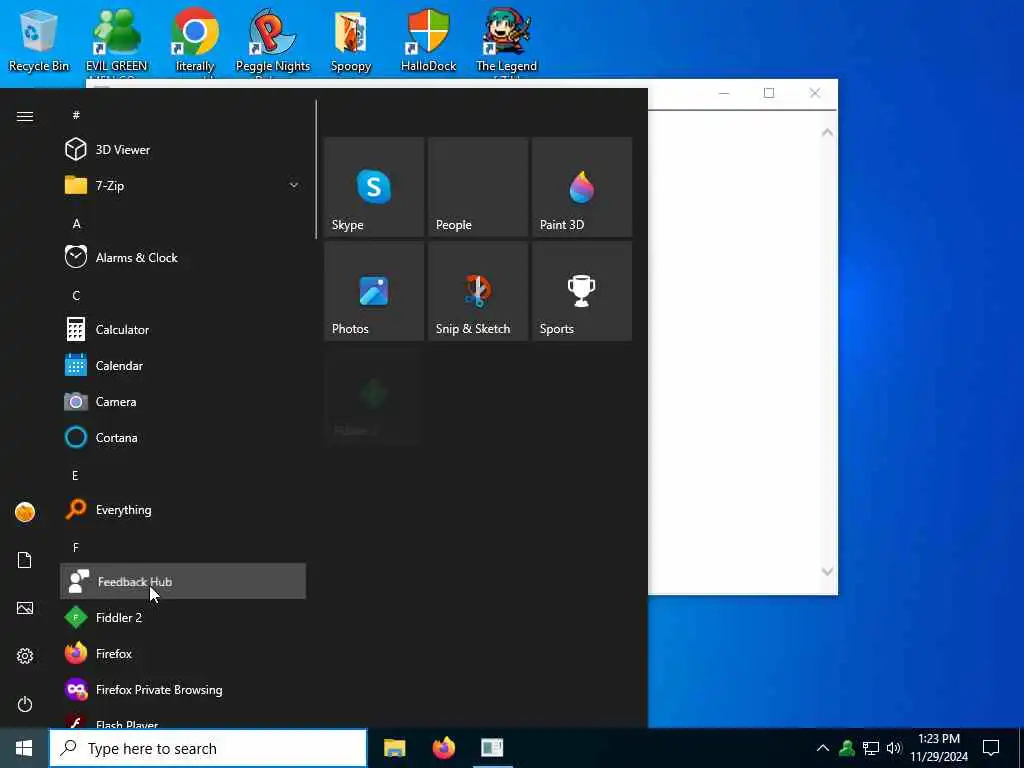Jump to the # letter header
1024x768 pixels.
pyautogui.click(x=76, y=115)
